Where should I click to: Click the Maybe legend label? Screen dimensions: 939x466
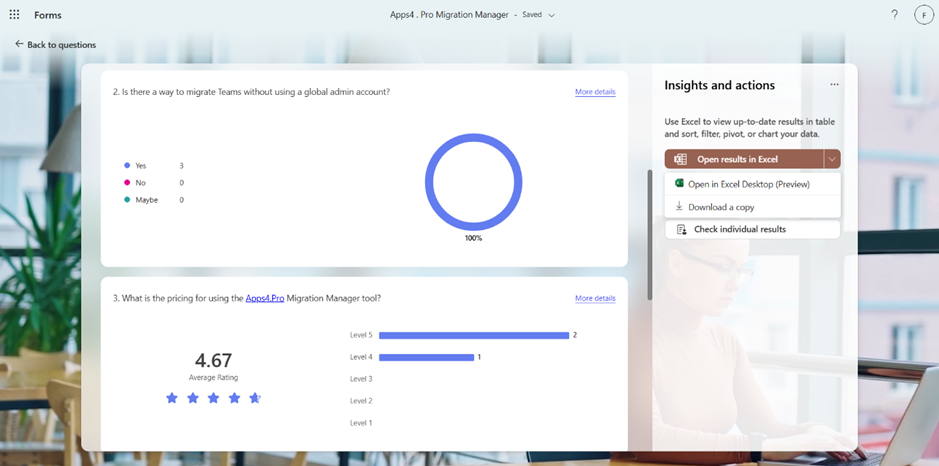[147, 200]
